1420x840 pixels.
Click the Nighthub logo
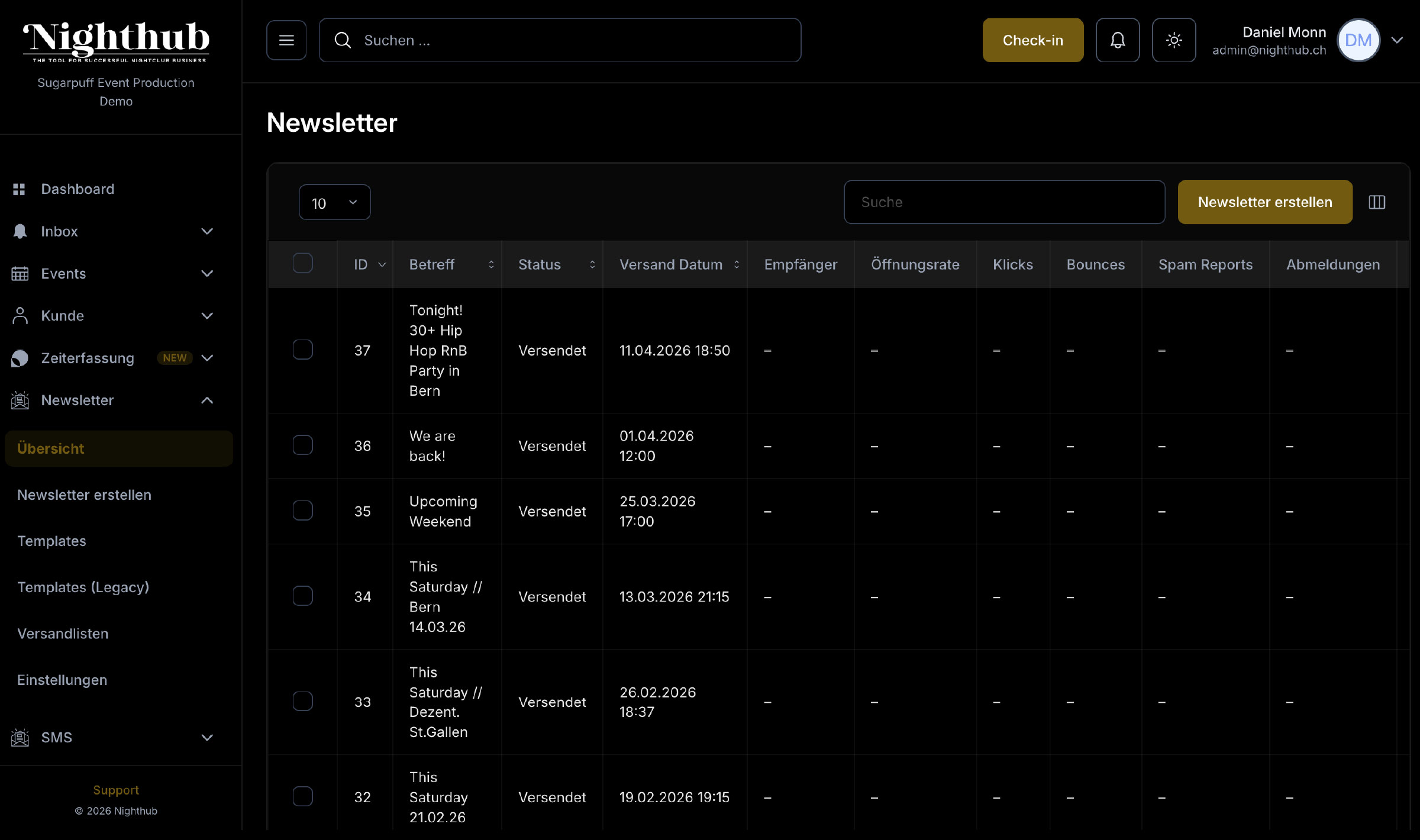116,41
